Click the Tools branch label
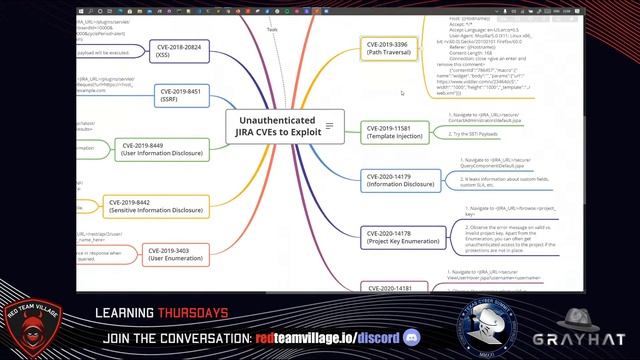The height and width of the screenshot is (360, 640). 272,29
